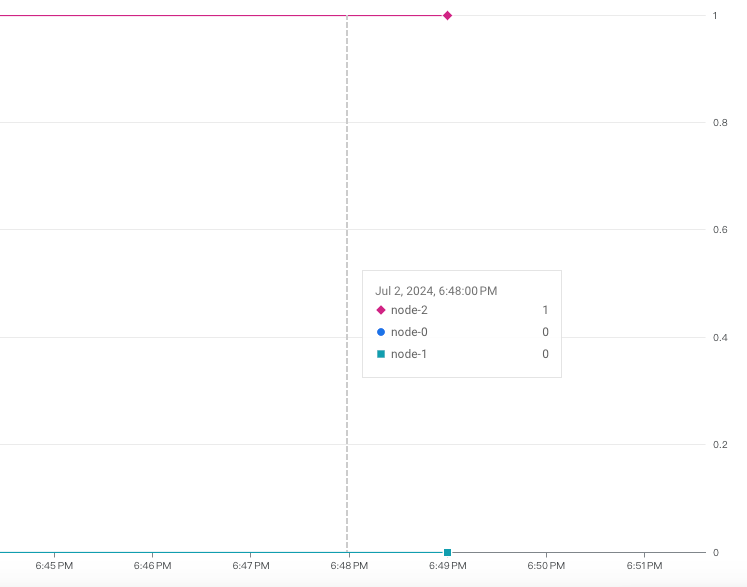Choose the 6:49 PM x-axis label
The width and height of the screenshot is (747, 587).
[447, 566]
